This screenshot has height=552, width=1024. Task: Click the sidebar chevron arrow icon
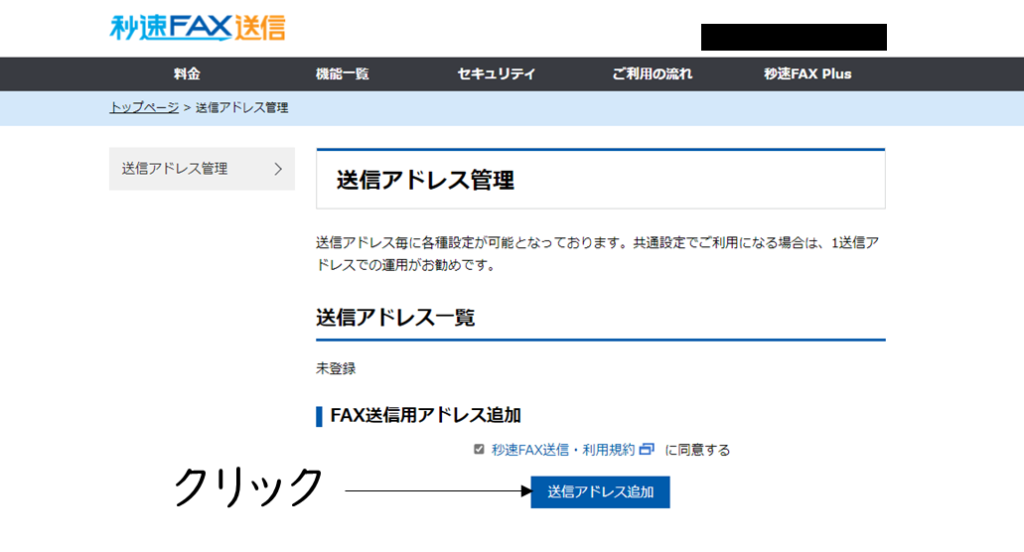[x=278, y=169]
